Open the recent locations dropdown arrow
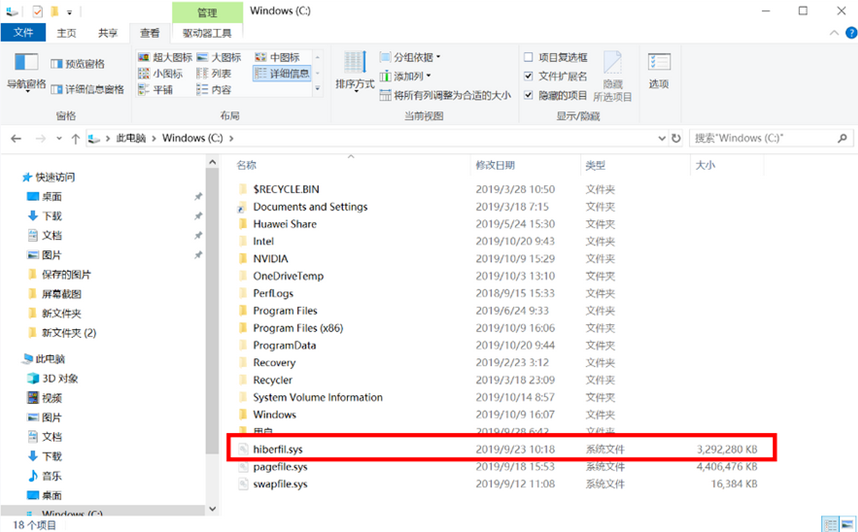The height and width of the screenshot is (532, 858). (59, 138)
